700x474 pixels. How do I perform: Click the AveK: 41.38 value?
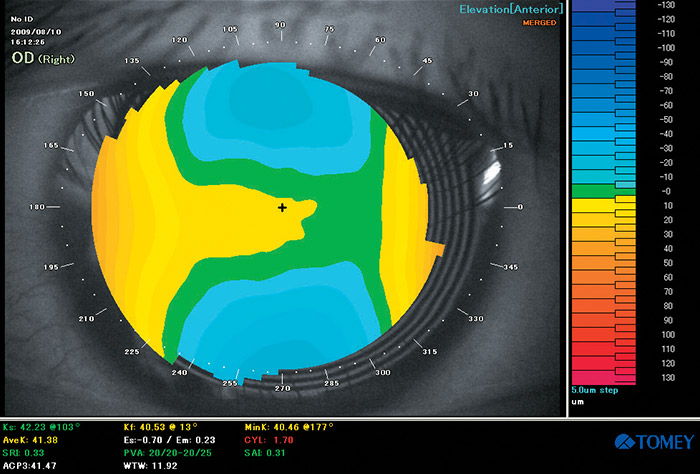pos(30,440)
